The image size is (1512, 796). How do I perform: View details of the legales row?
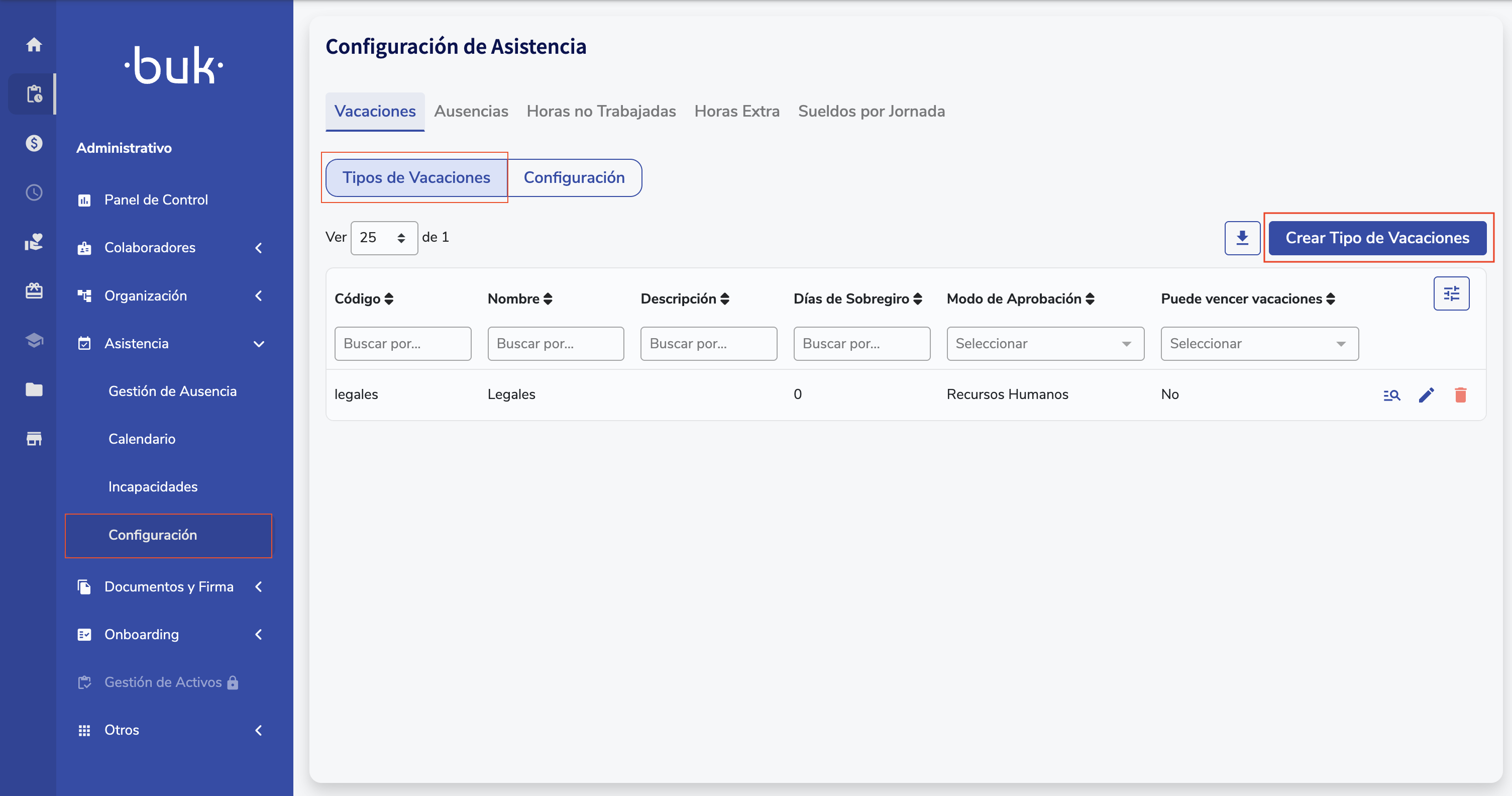click(x=1391, y=395)
